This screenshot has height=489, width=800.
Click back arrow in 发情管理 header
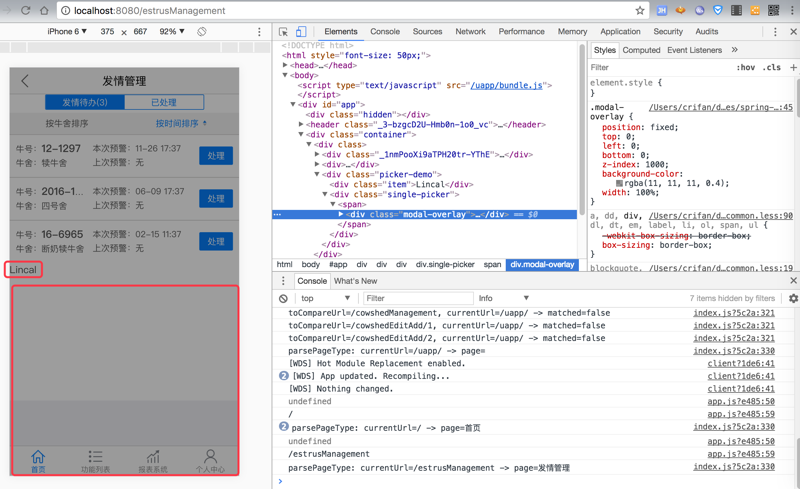coord(26,81)
